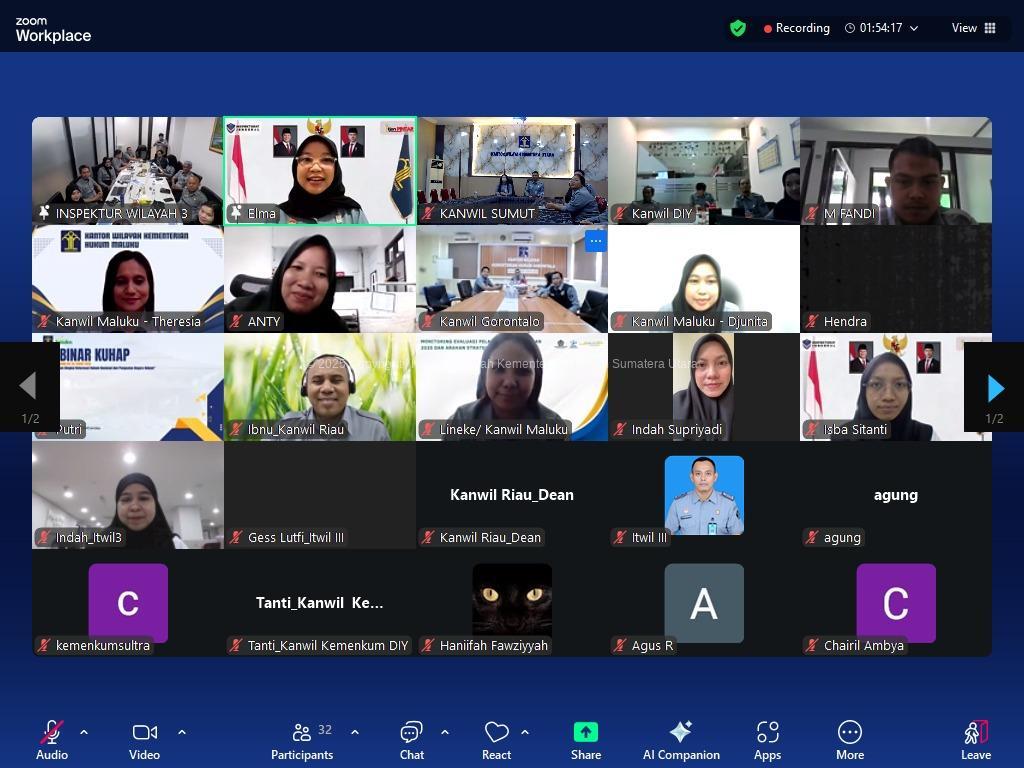Open the Chat panel
Screen dimensions: 1024x768
(x=411, y=741)
